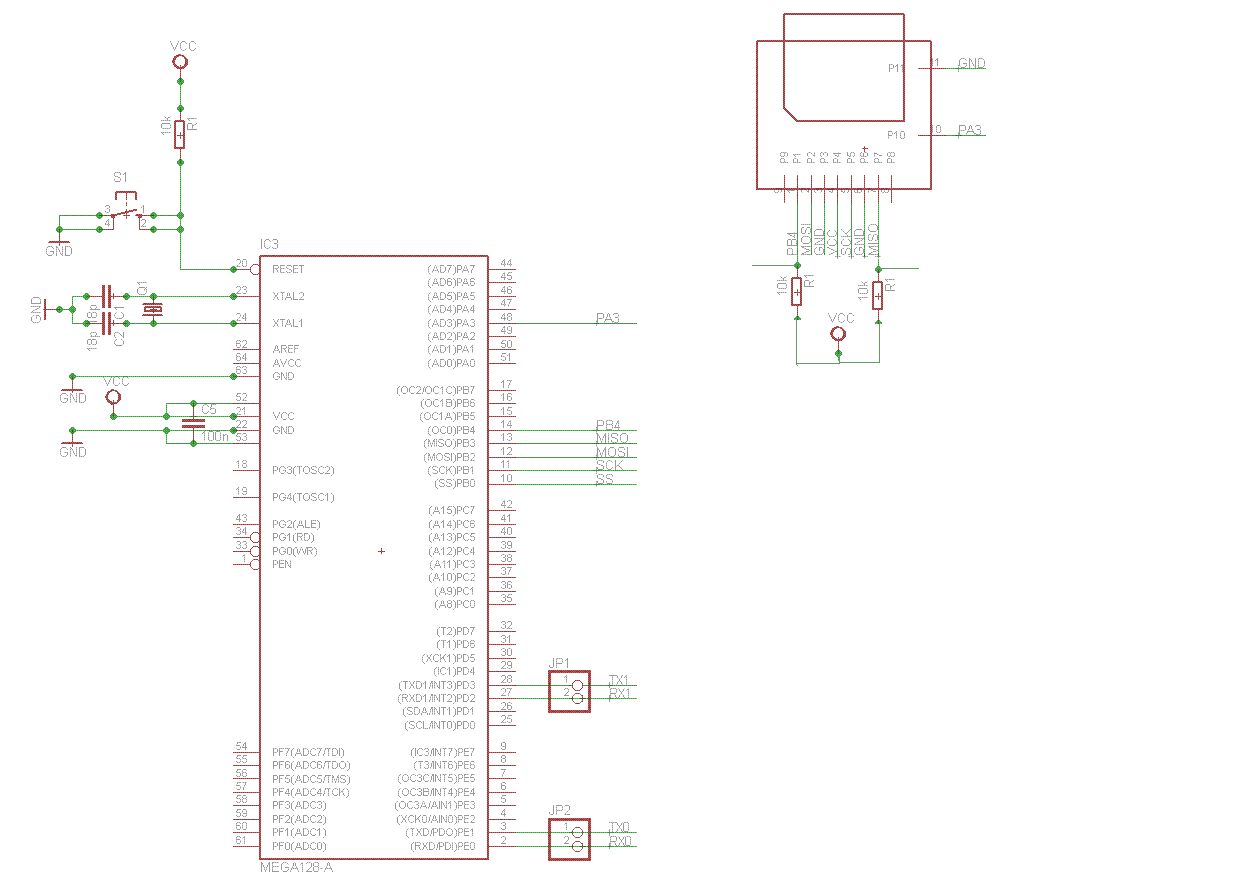This screenshot has width=1236, height=884.
Task: Click the crystal Q1 symbol
Action: [152, 309]
